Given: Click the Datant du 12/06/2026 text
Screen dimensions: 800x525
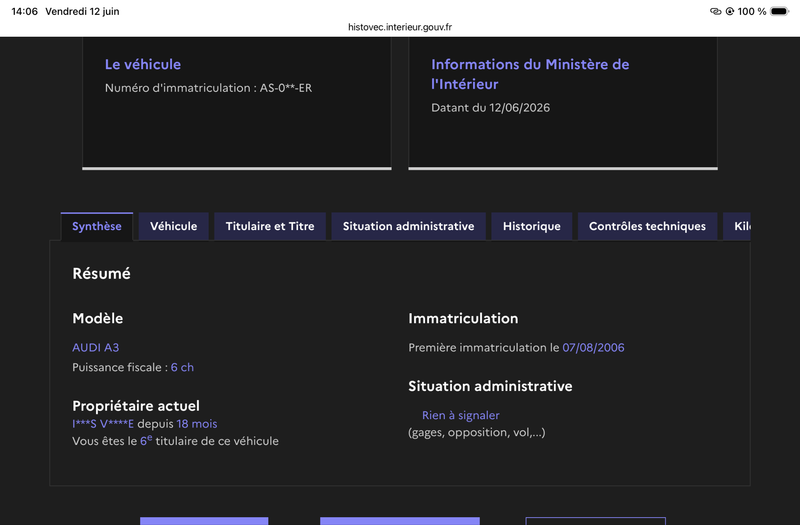Looking at the screenshot, I should (x=490, y=108).
